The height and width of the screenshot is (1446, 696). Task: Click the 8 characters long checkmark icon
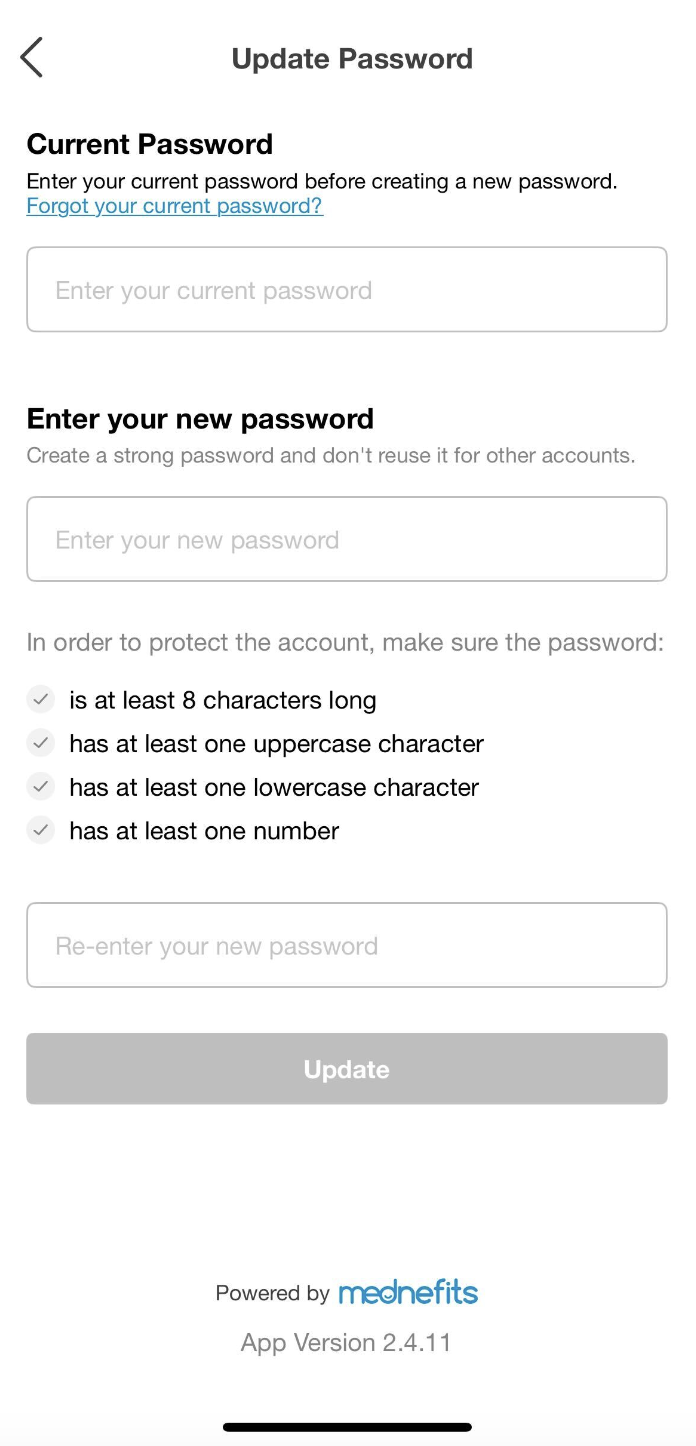point(40,699)
